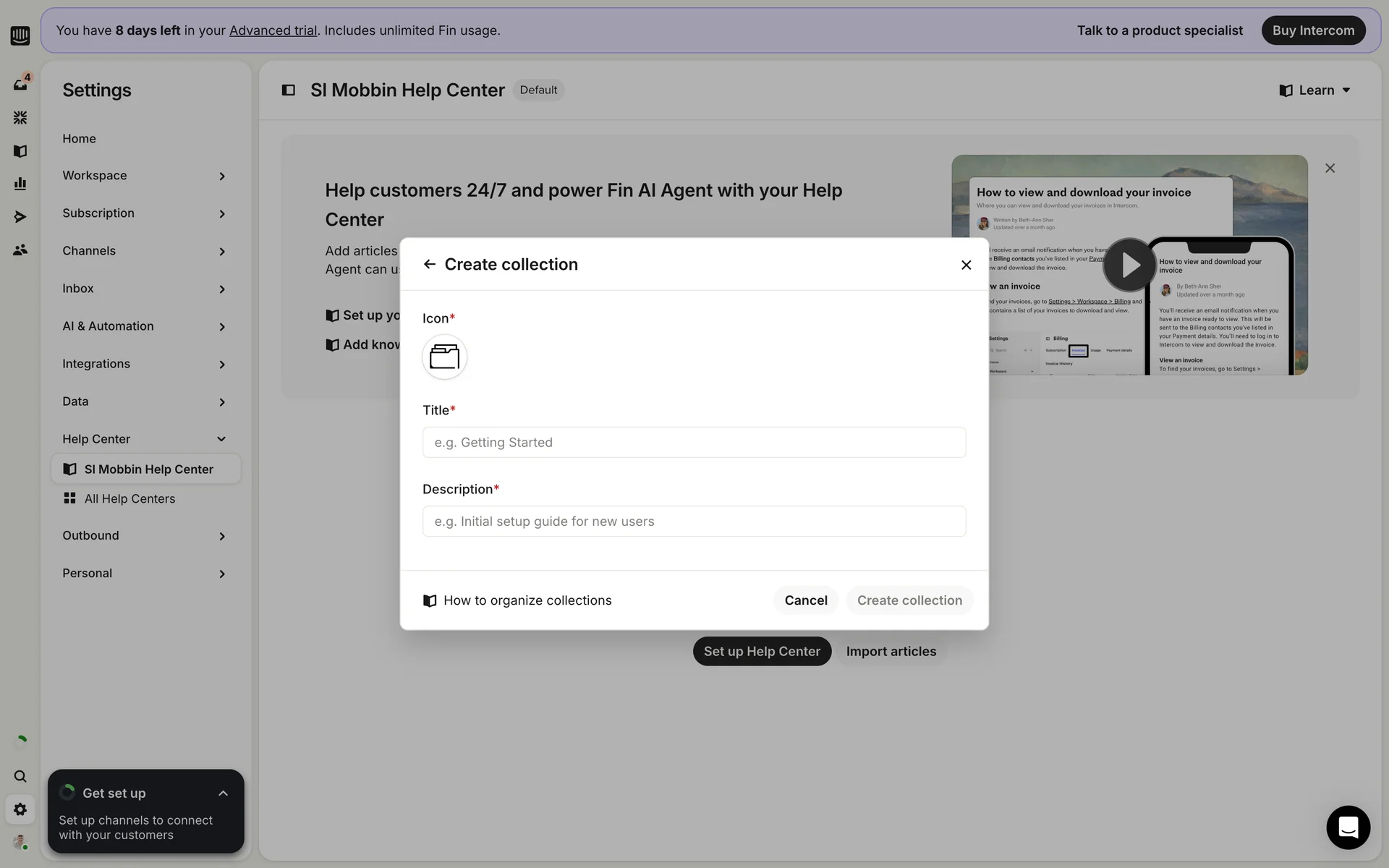Viewport: 1389px width, 868px height.
Task: Open the Contacts people icon
Action: 20,250
